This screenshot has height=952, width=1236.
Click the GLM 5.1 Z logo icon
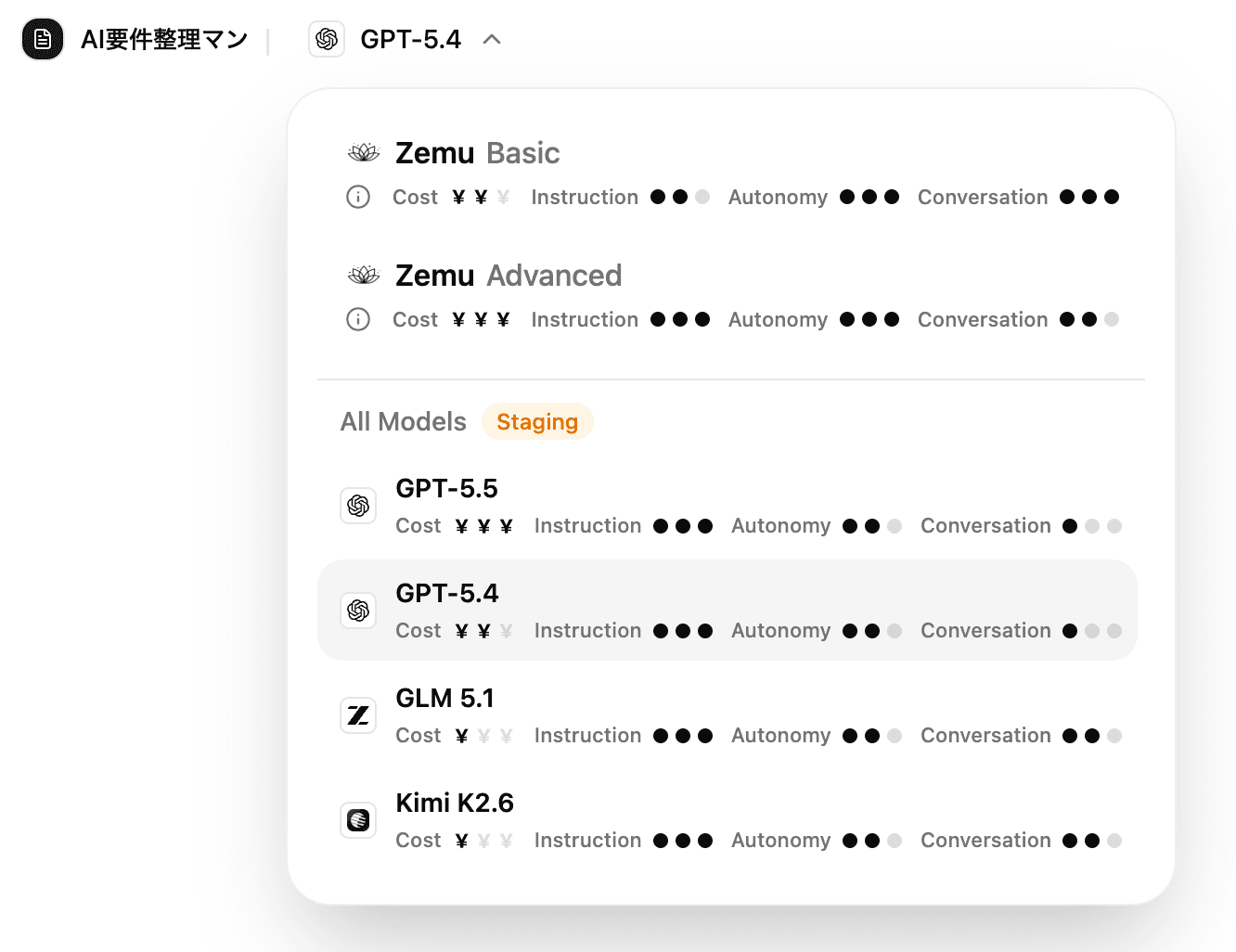click(x=358, y=715)
